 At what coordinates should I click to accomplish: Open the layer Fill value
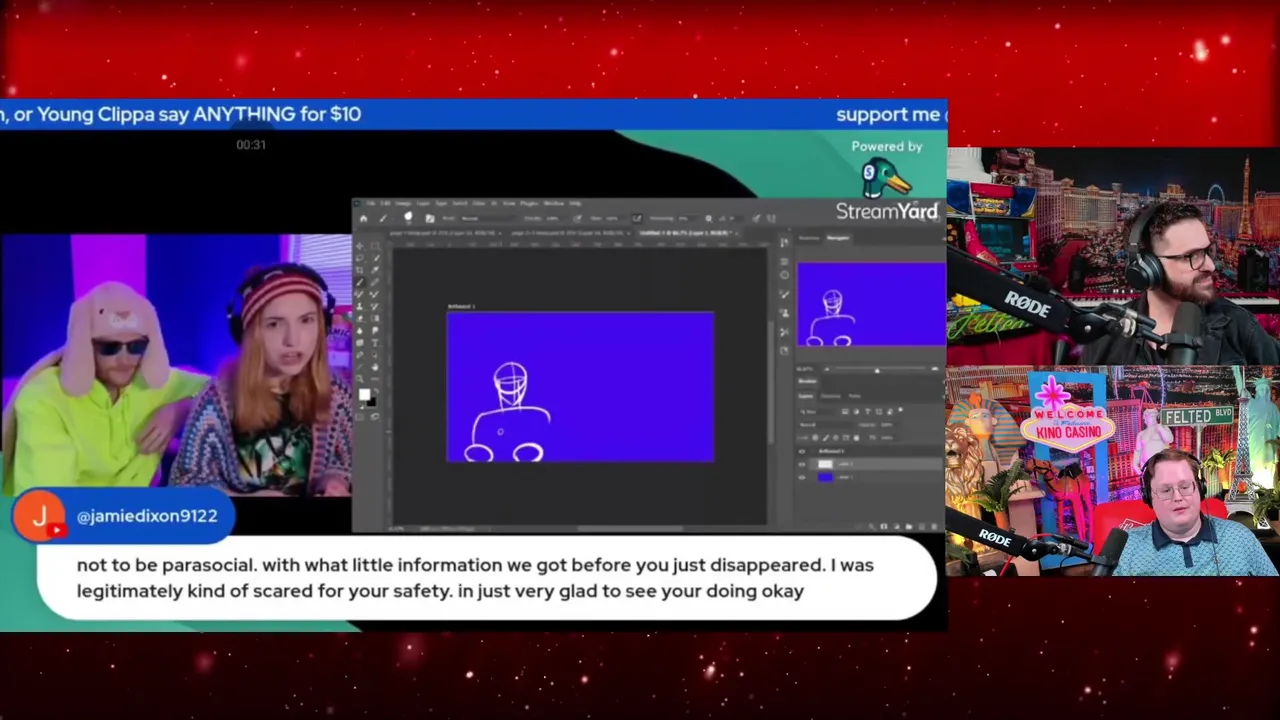tap(887, 438)
